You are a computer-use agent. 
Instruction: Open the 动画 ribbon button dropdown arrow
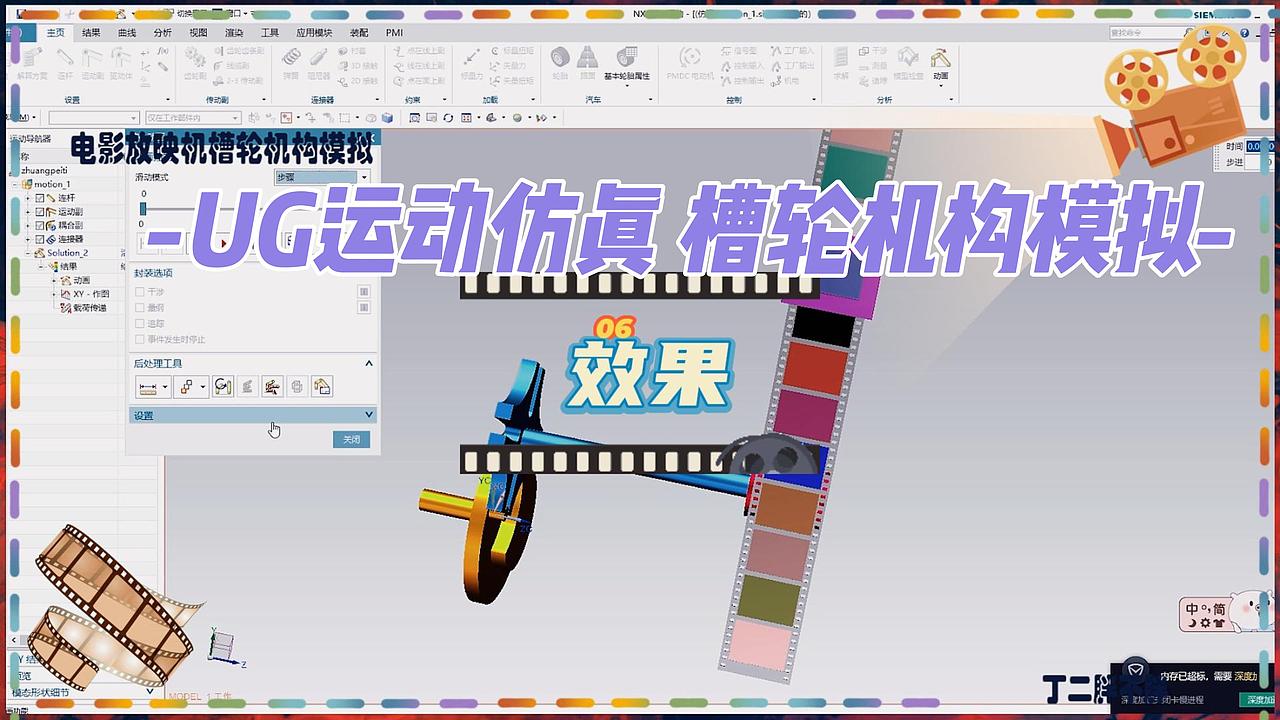[940, 86]
